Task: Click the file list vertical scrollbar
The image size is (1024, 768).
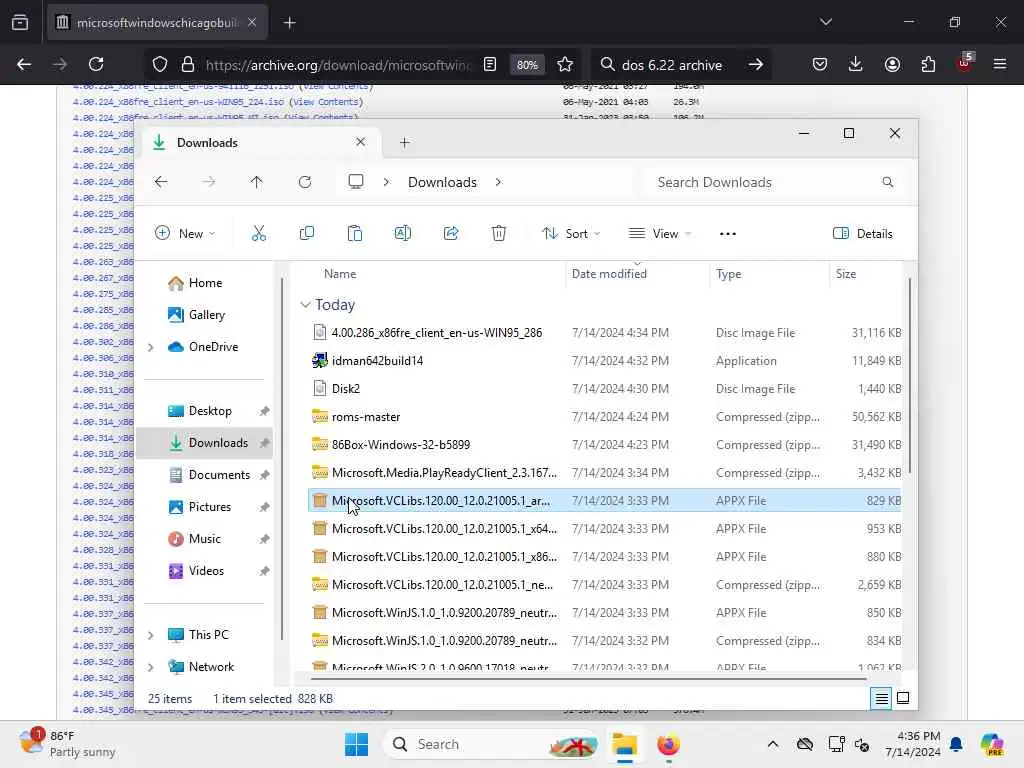Action: tap(909, 376)
